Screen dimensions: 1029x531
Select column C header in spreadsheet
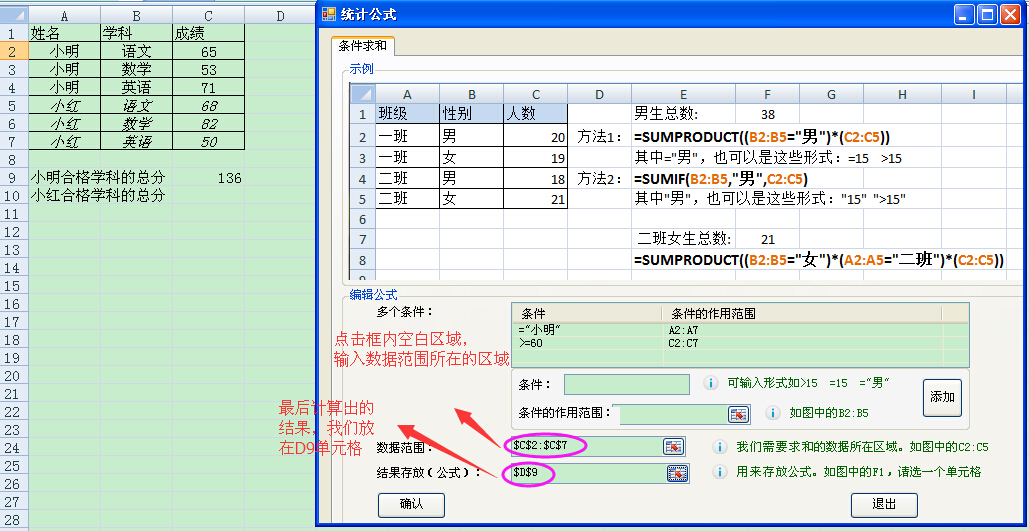point(208,15)
